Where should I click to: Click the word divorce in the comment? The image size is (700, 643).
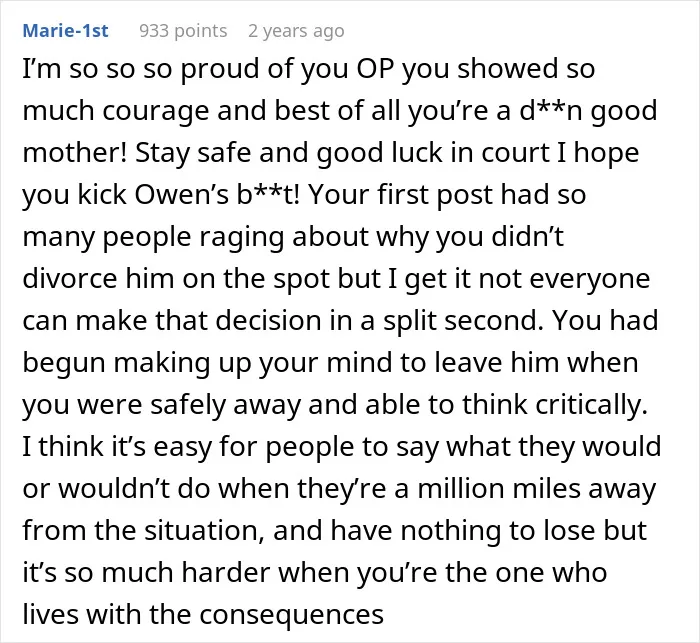coord(70,279)
